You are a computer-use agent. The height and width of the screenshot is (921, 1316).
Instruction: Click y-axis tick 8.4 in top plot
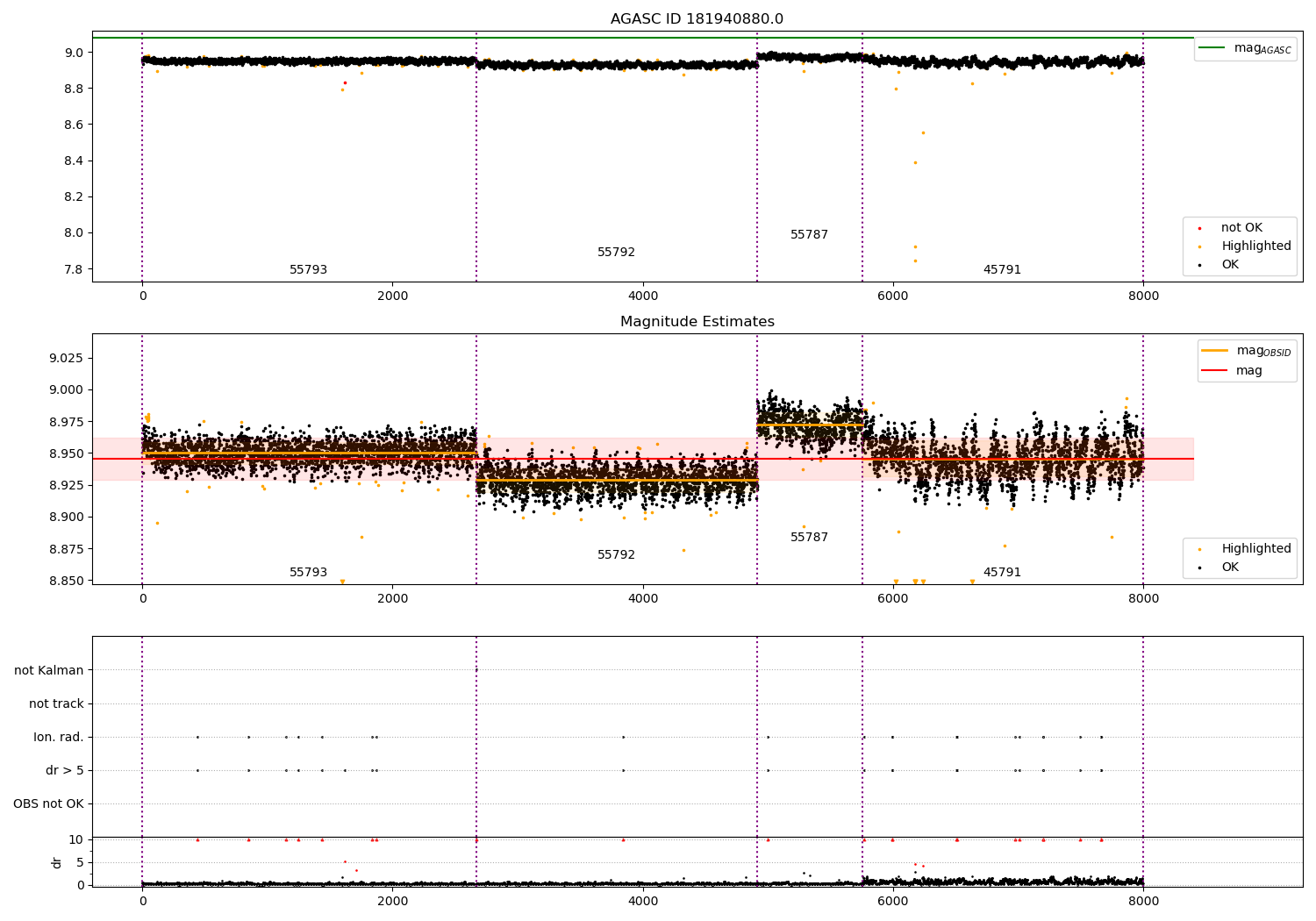coord(74,161)
